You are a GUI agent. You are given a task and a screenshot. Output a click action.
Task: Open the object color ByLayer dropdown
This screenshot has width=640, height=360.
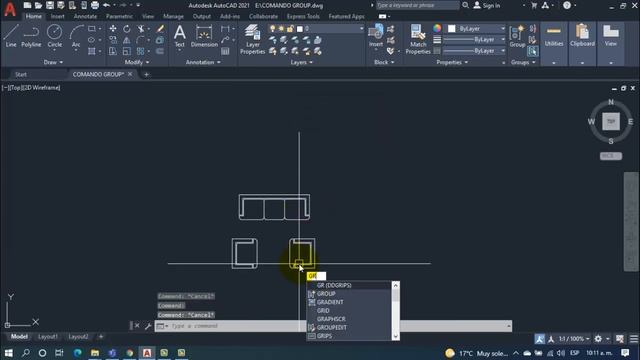click(502, 29)
